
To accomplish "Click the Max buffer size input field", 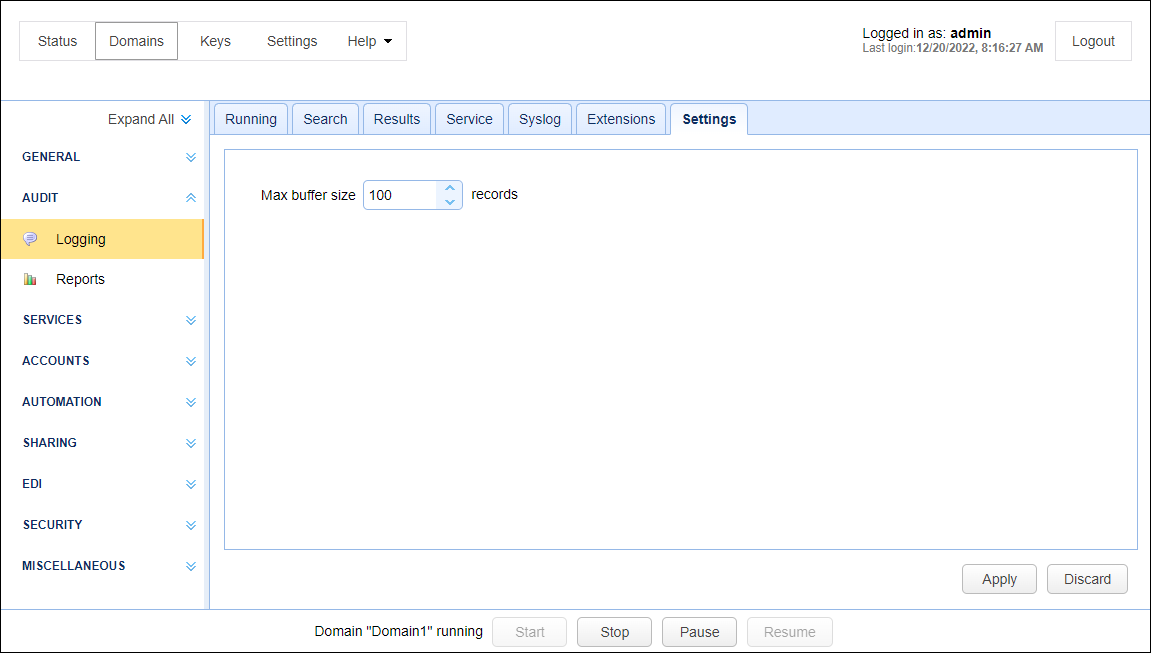I will point(401,195).
